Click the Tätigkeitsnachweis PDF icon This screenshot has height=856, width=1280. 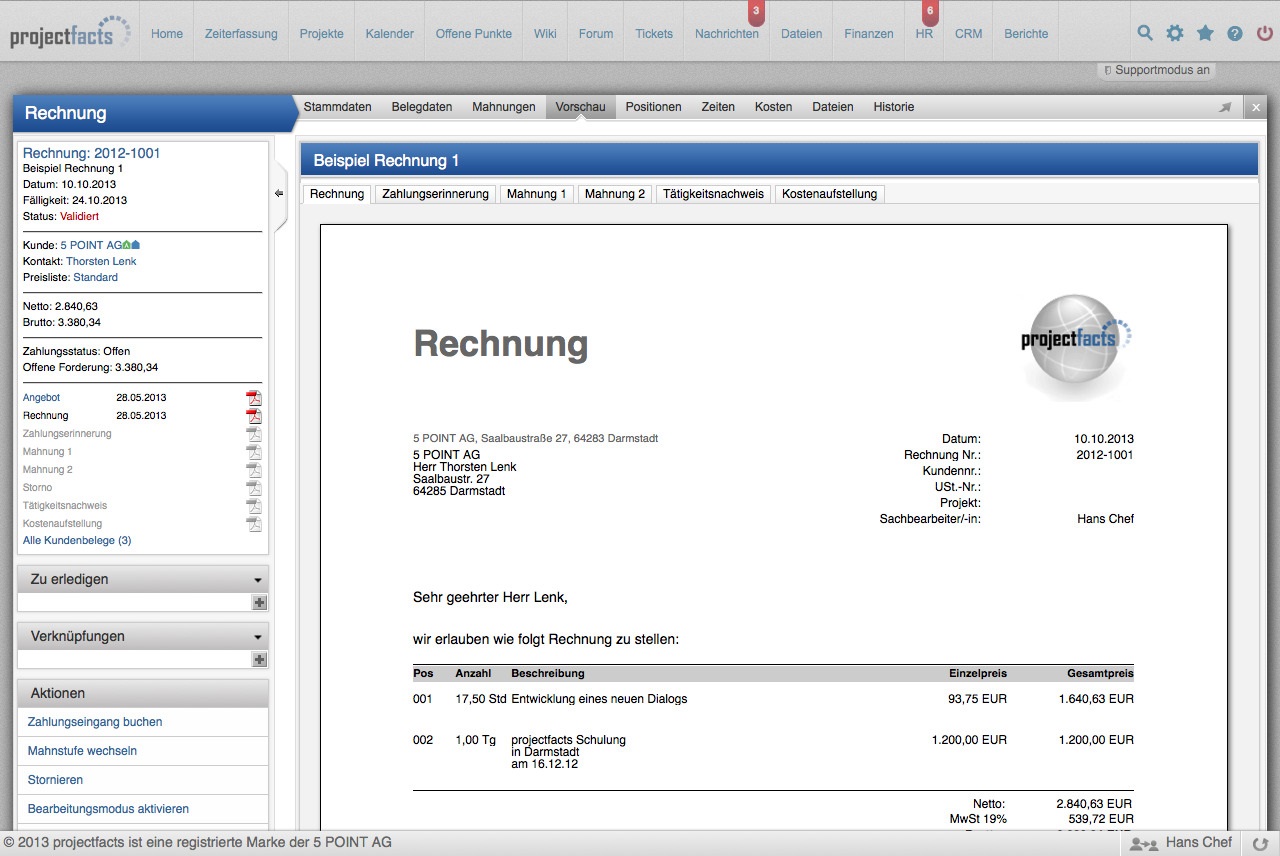[254, 506]
